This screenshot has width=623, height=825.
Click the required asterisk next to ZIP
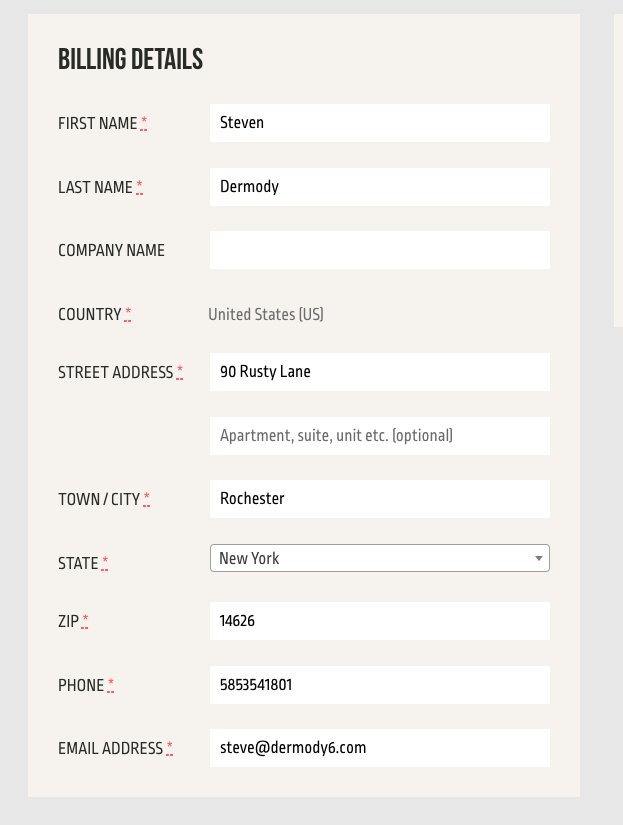[x=85, y=620]
